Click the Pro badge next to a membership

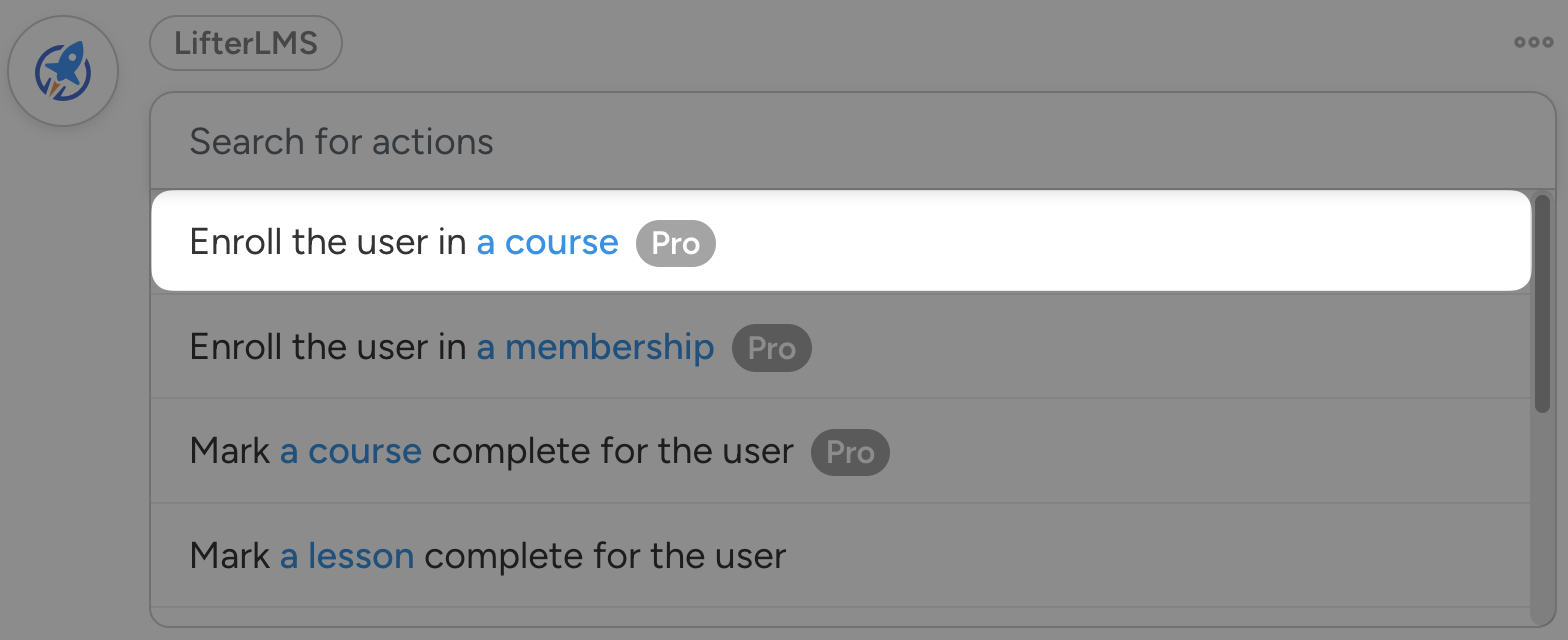[771, 348]
